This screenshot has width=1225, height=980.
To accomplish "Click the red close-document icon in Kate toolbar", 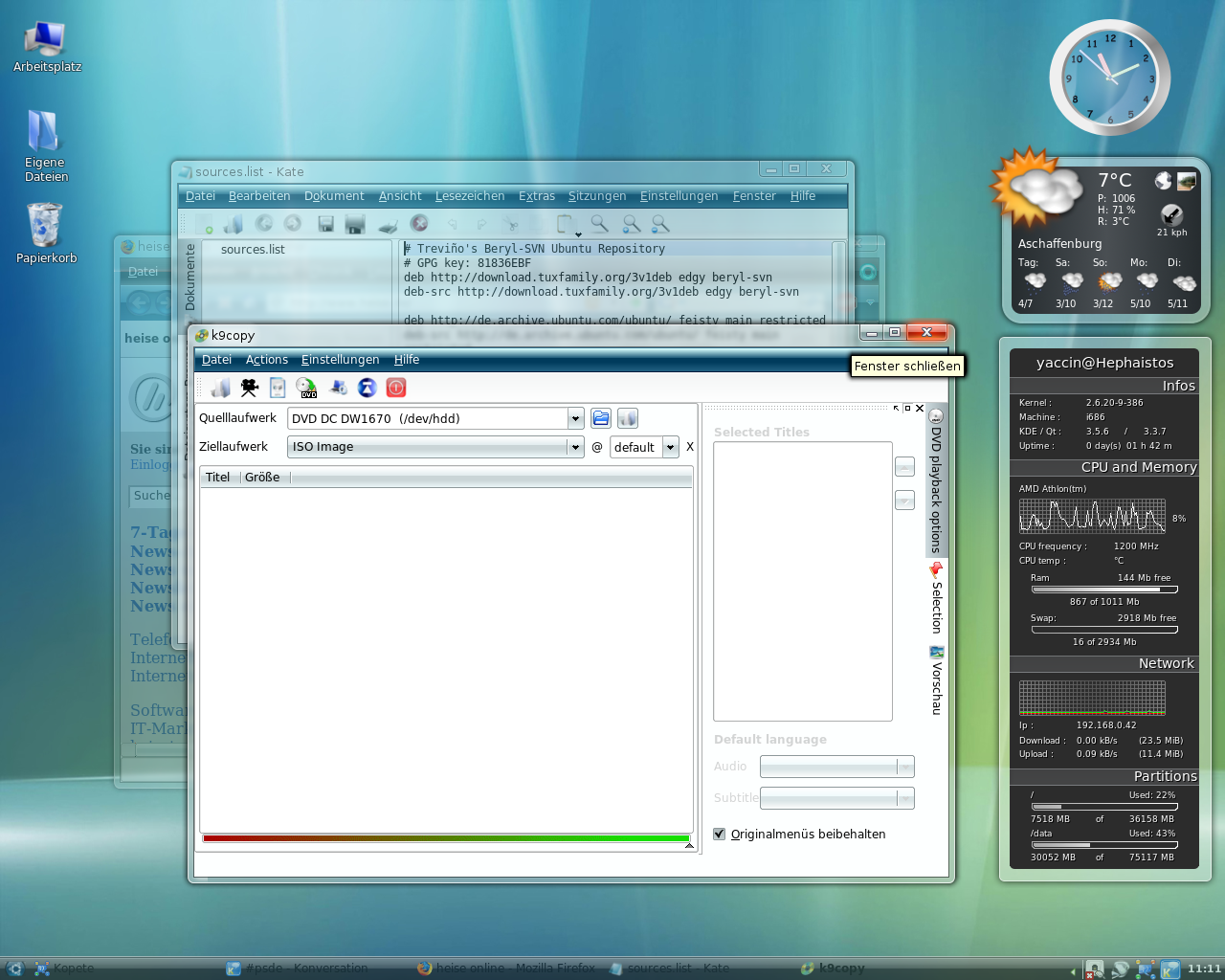I will click(419, 224).
